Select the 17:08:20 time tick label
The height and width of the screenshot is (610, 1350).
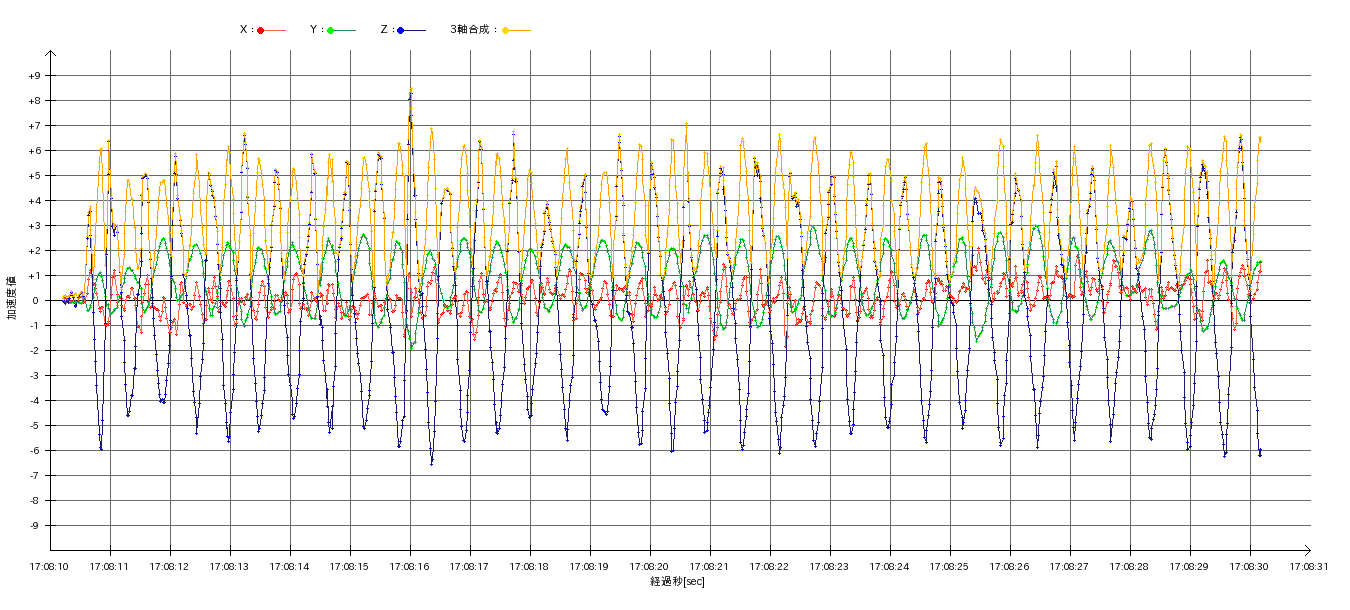point(649,566)
